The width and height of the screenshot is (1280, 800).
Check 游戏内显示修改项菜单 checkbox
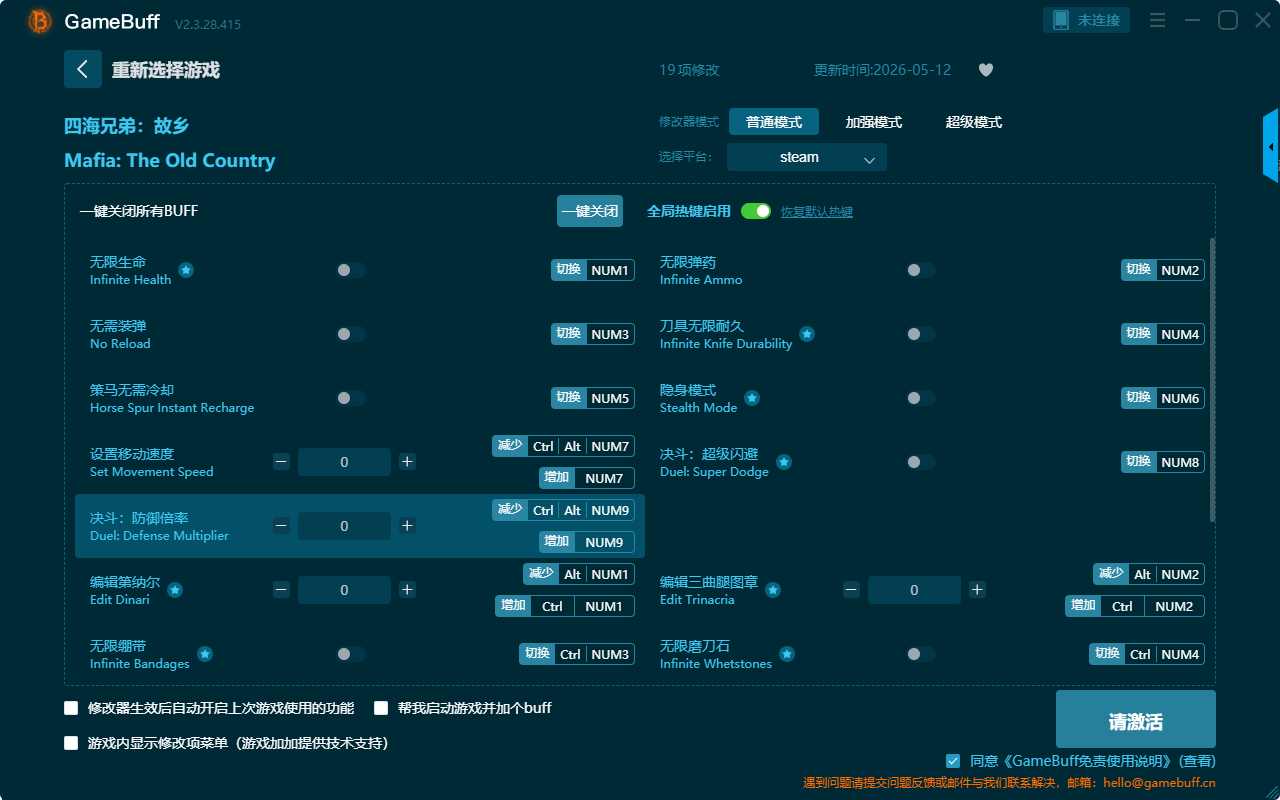click(x=71, y=743)
